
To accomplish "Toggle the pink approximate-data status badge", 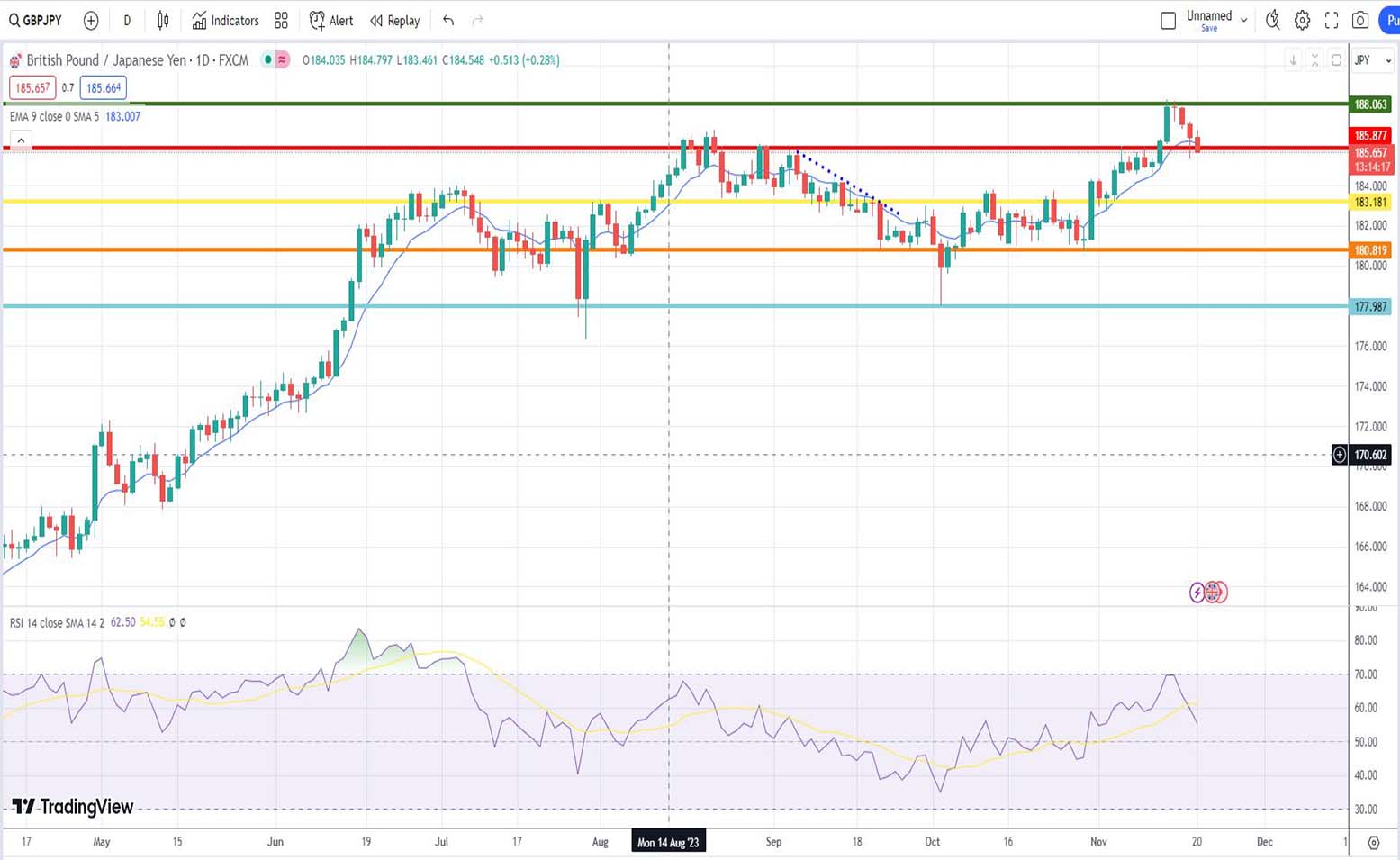I will pyautogui.click(x=282, y=60).
